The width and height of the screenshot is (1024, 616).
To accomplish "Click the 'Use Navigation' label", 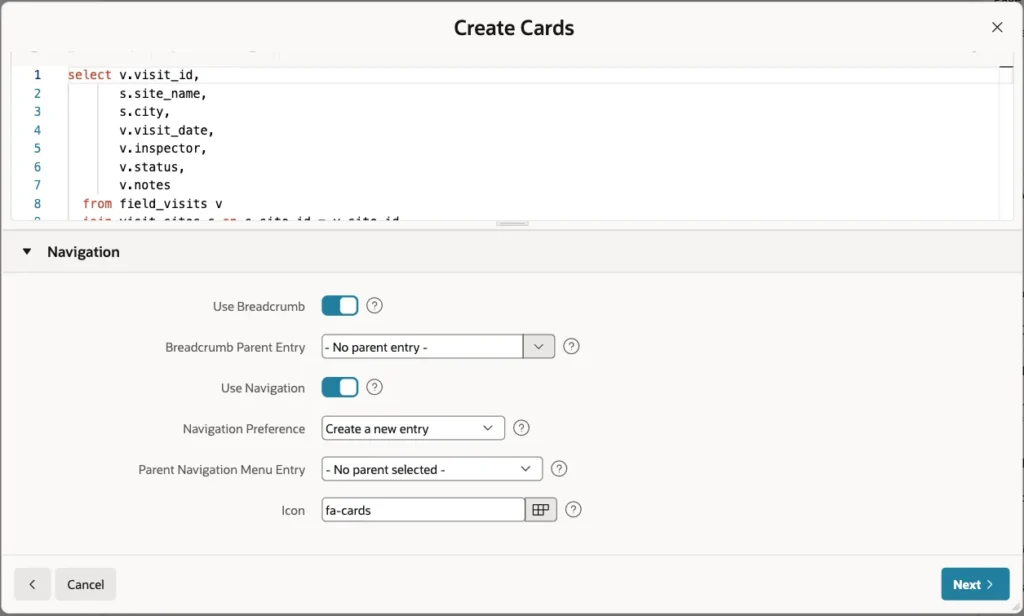I will [x=263, y=388].
